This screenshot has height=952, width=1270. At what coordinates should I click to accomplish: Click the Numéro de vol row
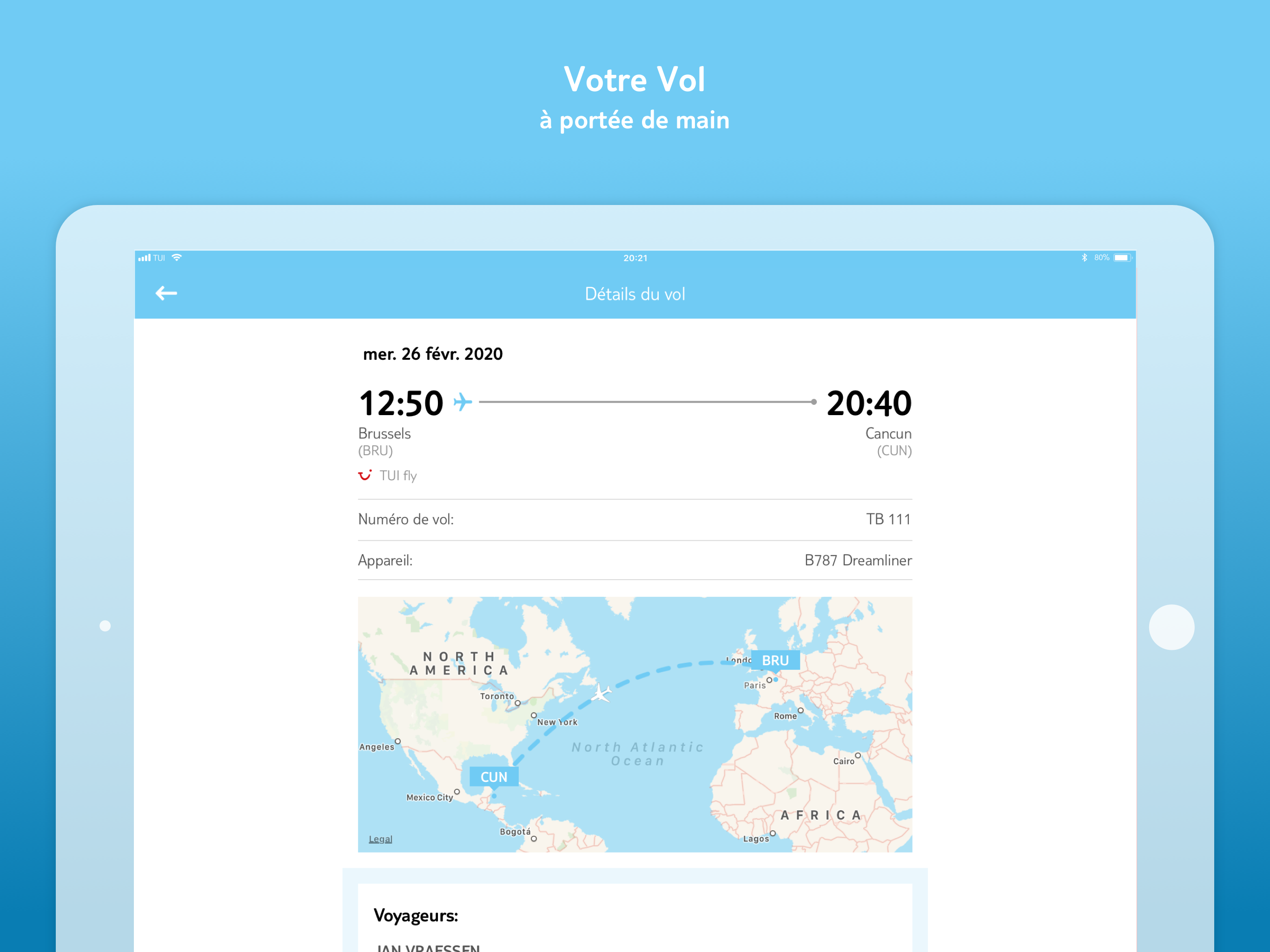click(635, 520)
